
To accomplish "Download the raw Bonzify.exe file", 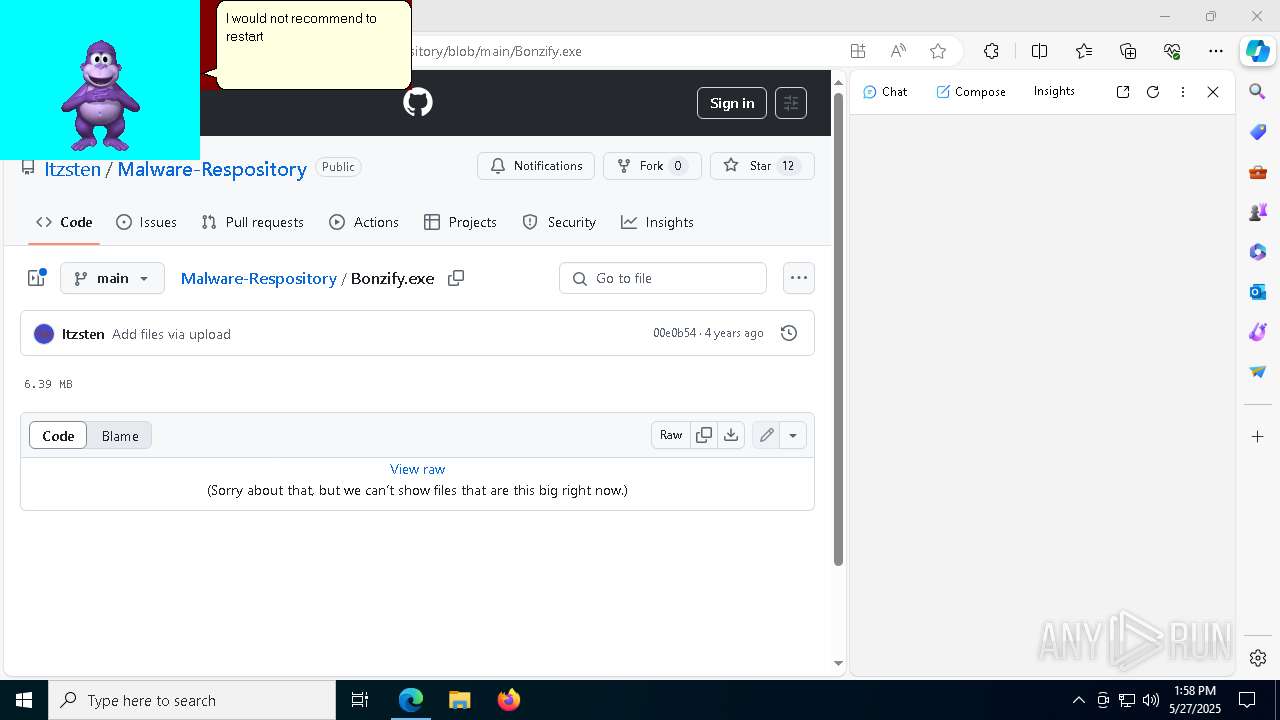I will [x=731, y=435].
